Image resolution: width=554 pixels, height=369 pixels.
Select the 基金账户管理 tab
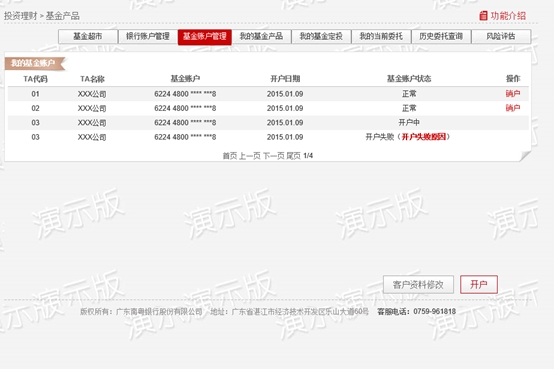click(205, 37)
